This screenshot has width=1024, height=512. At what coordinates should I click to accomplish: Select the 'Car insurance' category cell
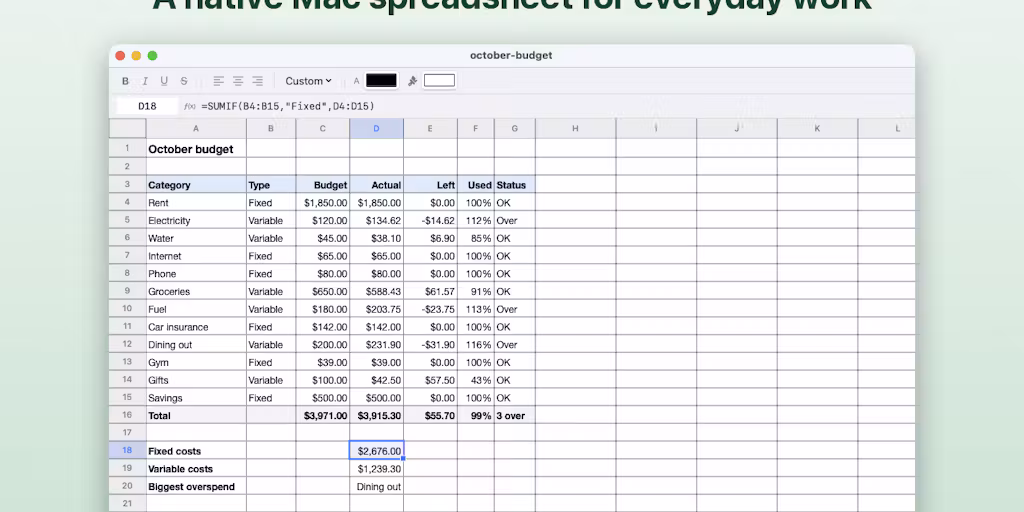196,327
